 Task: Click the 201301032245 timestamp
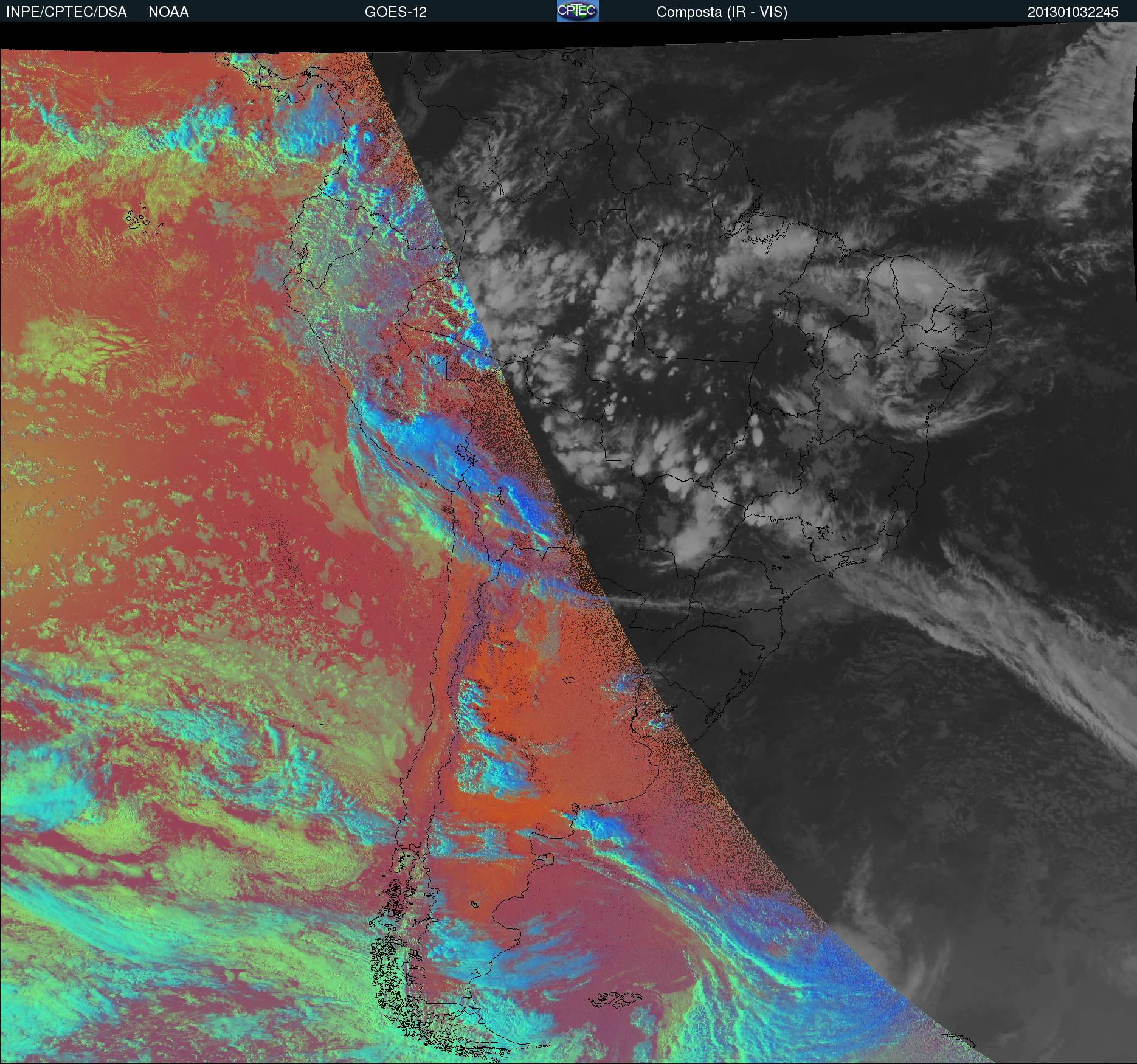[x=1073, y=12]
